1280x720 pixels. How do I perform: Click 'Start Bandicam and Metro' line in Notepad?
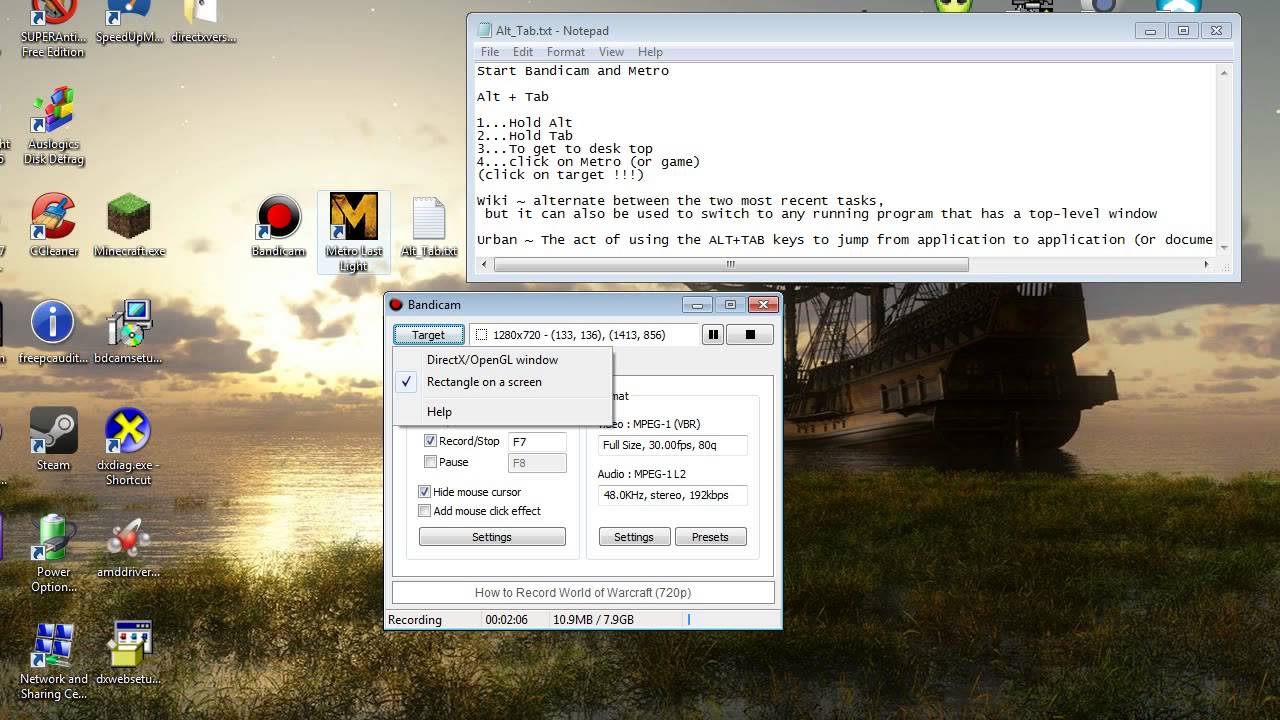tap(573, 71)
